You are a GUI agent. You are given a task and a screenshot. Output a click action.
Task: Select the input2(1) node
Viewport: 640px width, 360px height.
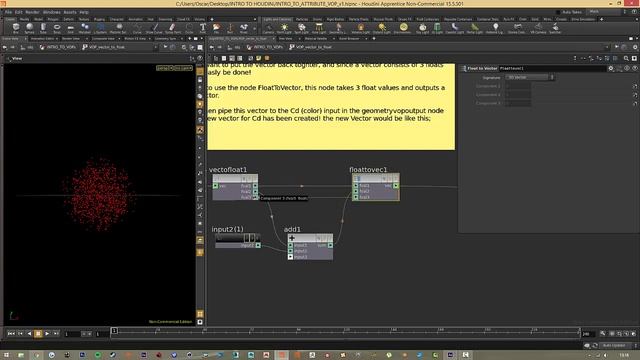pos(238,241)
